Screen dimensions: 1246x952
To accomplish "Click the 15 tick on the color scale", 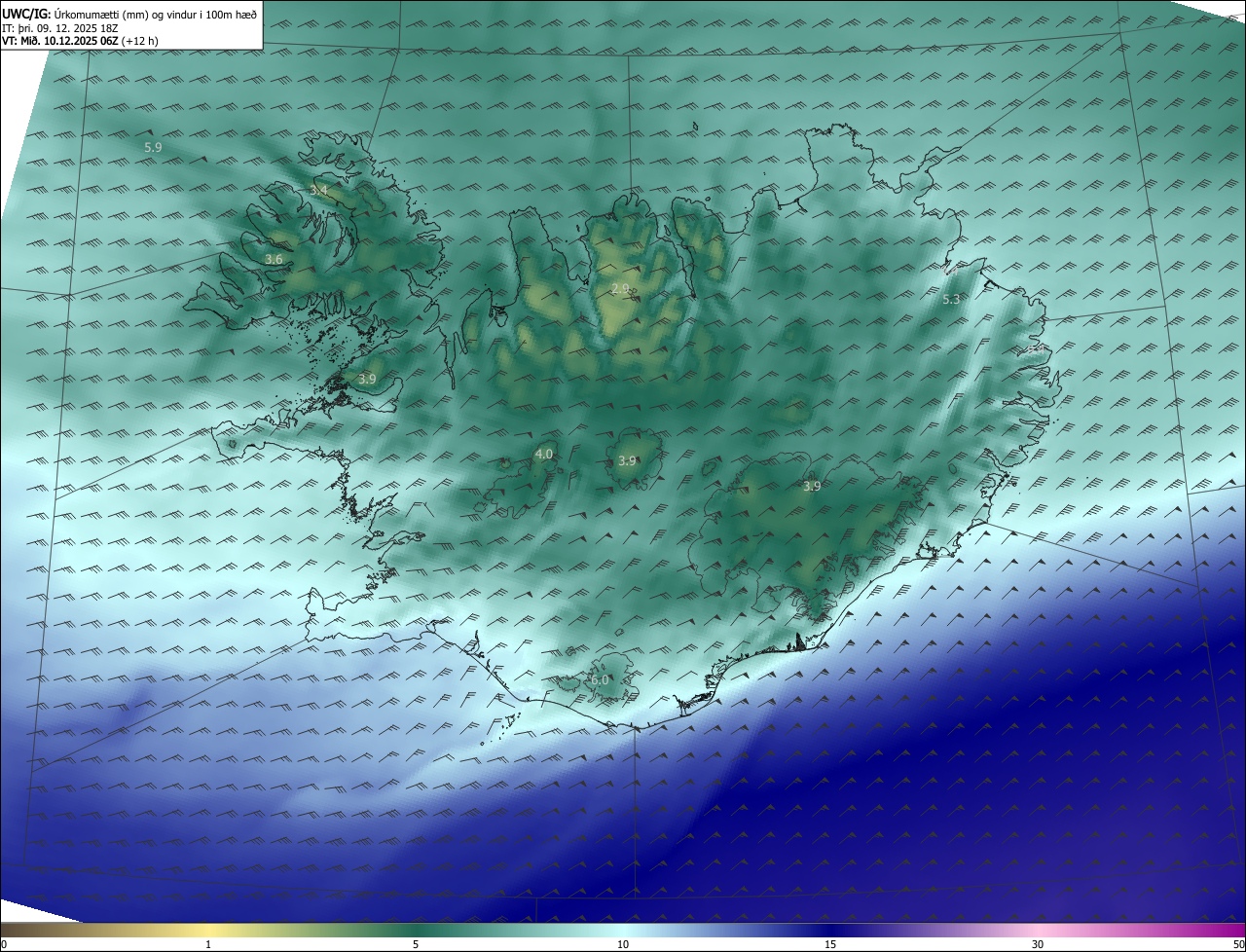I will click(x=830, y=944).
